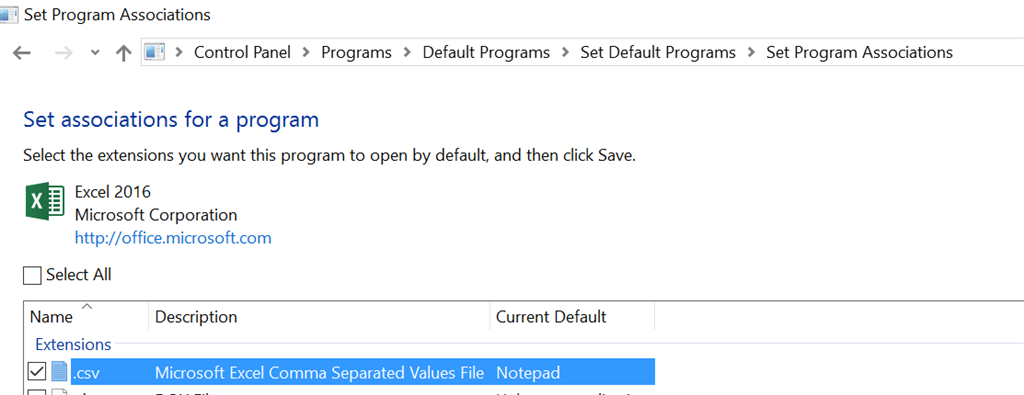Expand chevron after Programs breadcrumb

(407, 52)
